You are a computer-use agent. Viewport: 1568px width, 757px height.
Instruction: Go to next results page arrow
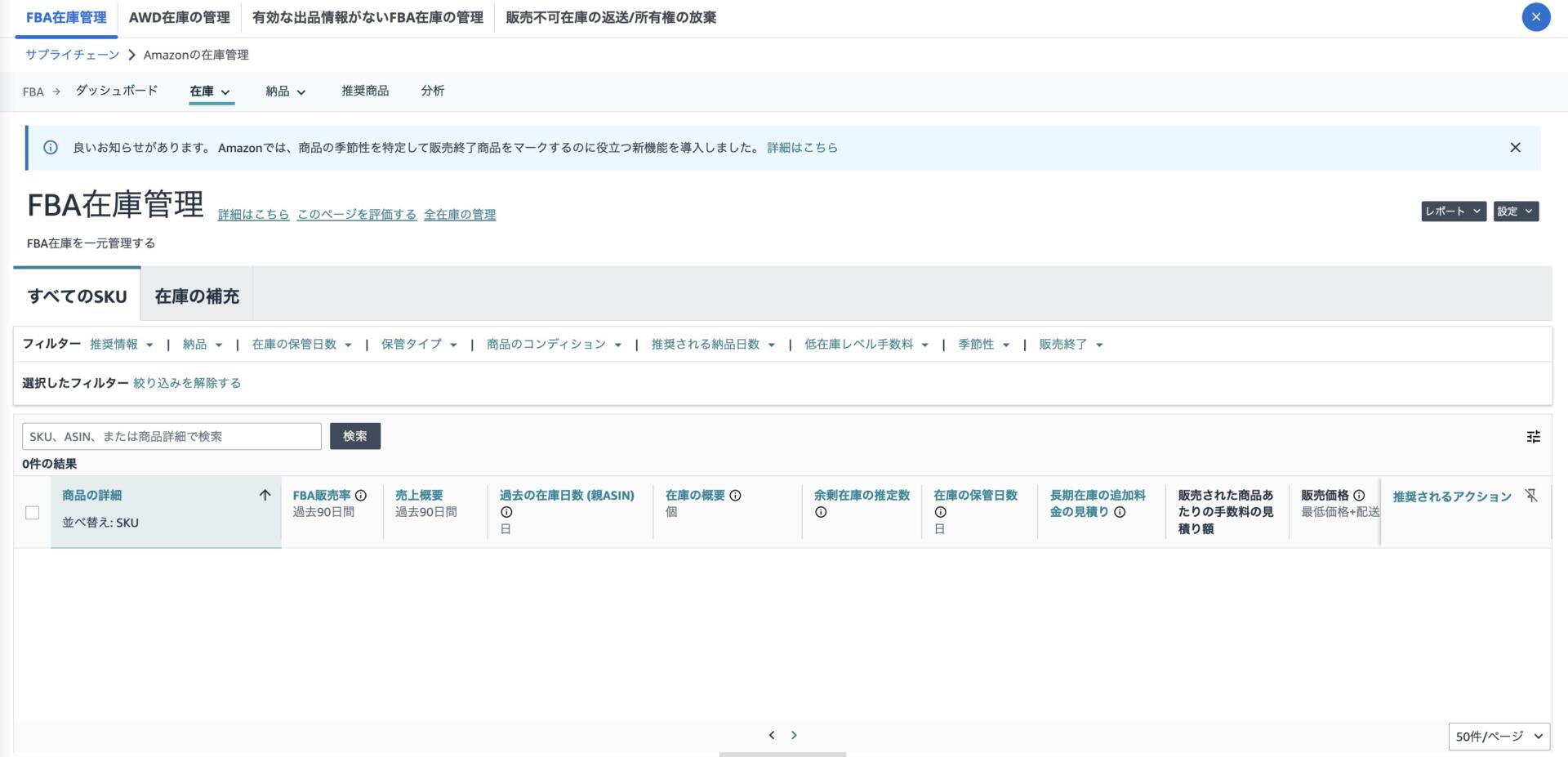tap(794, 735)
